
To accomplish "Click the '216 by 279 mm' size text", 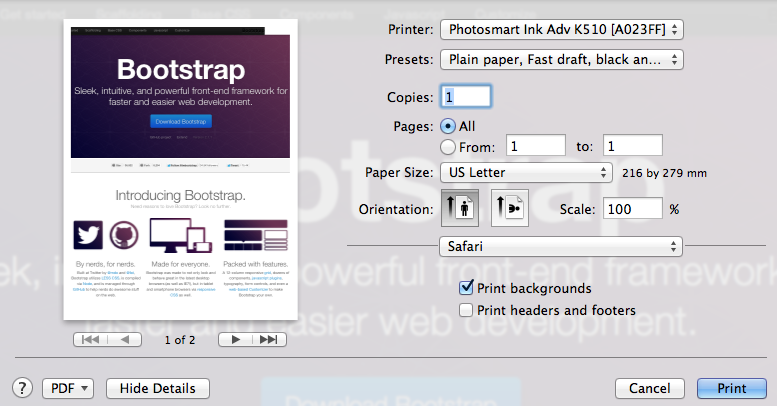I will (x=665, y=173).
